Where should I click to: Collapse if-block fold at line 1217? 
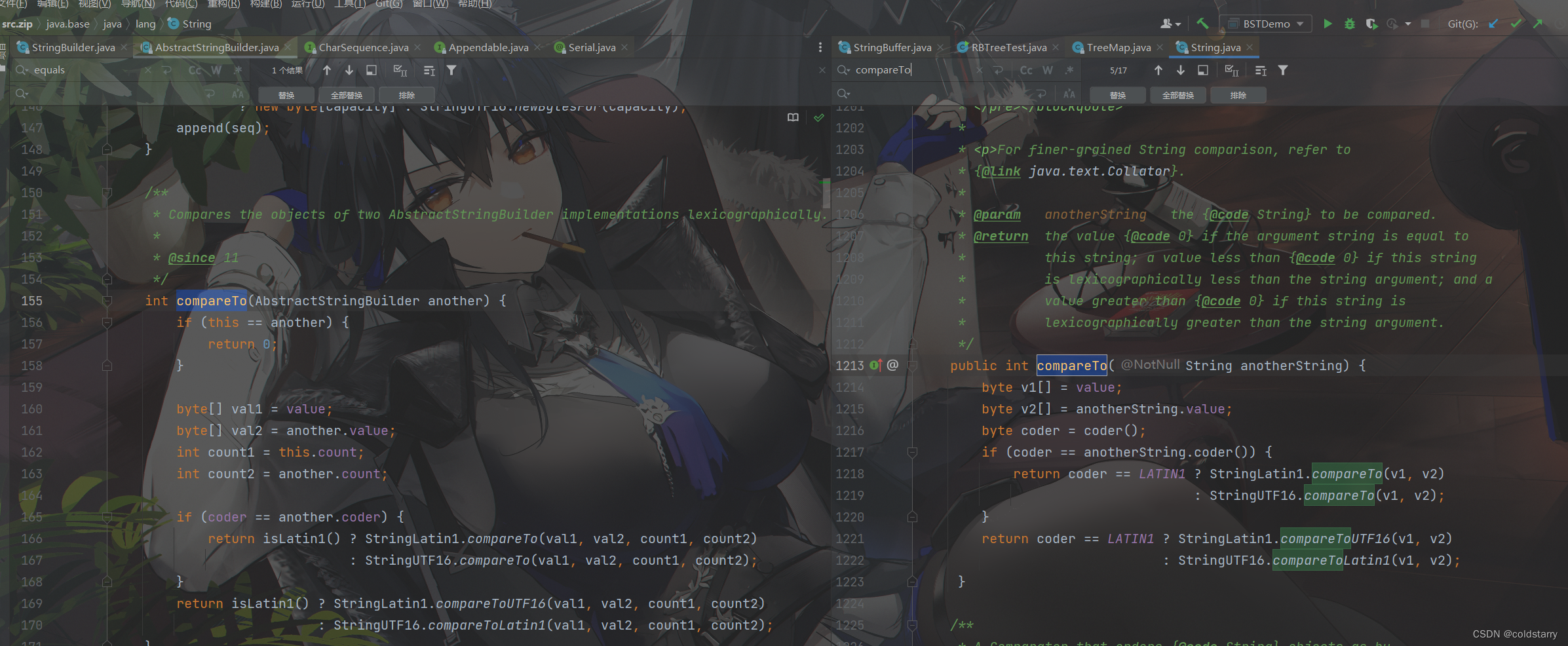click(x=912, y=452)
